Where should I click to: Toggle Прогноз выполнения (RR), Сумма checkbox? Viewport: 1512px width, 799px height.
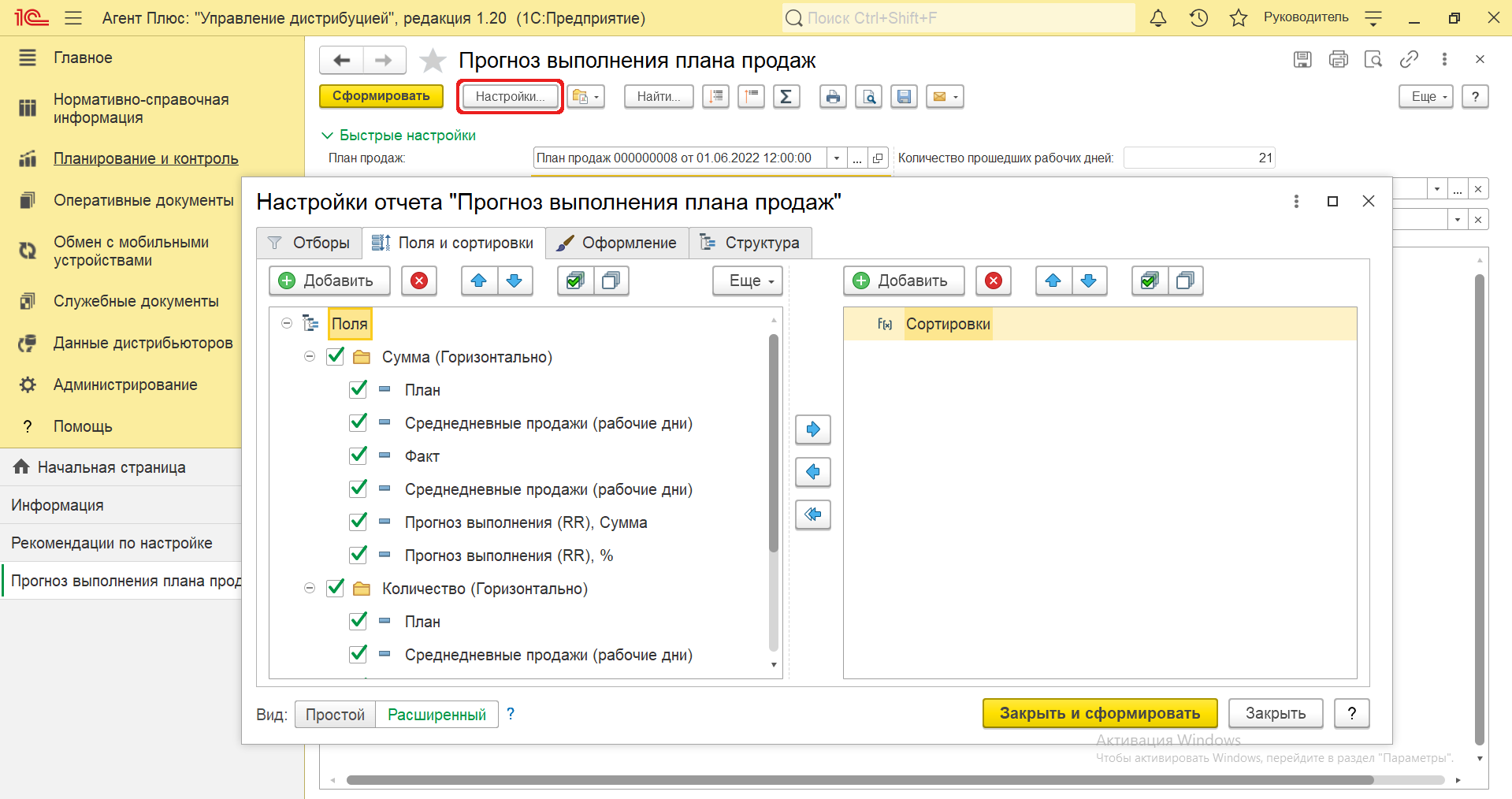point(358,522)
